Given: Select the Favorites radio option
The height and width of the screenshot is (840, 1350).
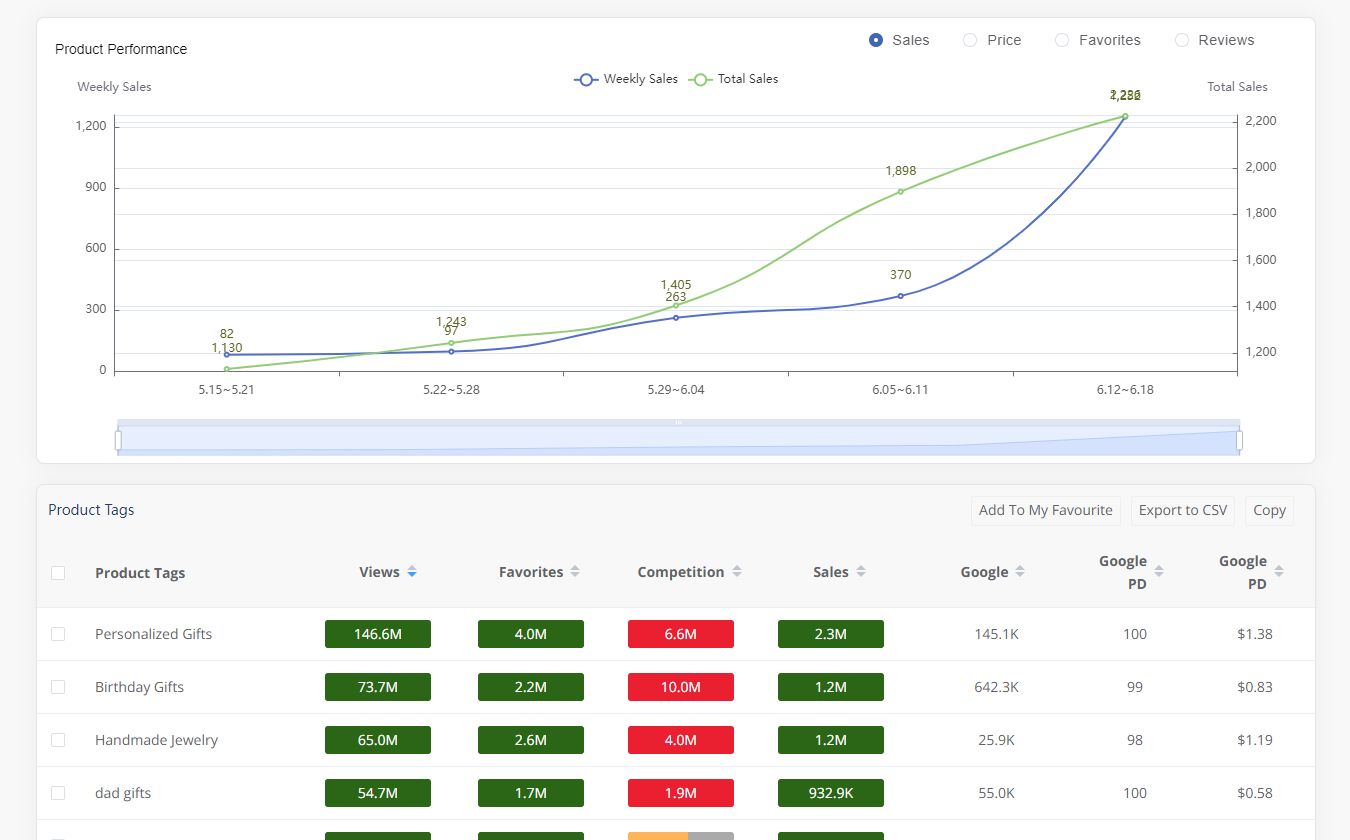Looking at the screenshot, I should [1062, 40].
